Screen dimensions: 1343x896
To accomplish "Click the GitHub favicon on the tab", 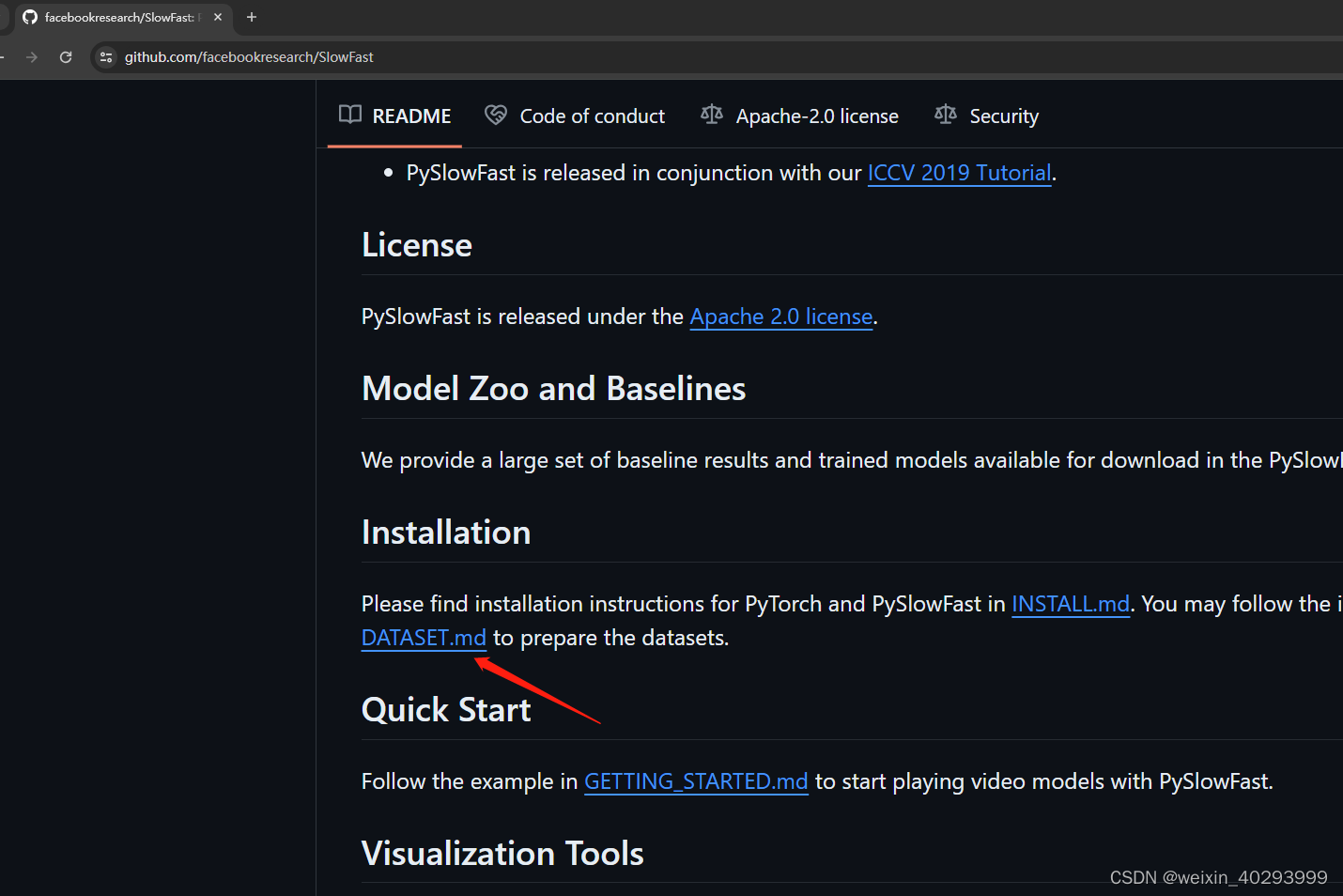I will (x=30, y=17).
